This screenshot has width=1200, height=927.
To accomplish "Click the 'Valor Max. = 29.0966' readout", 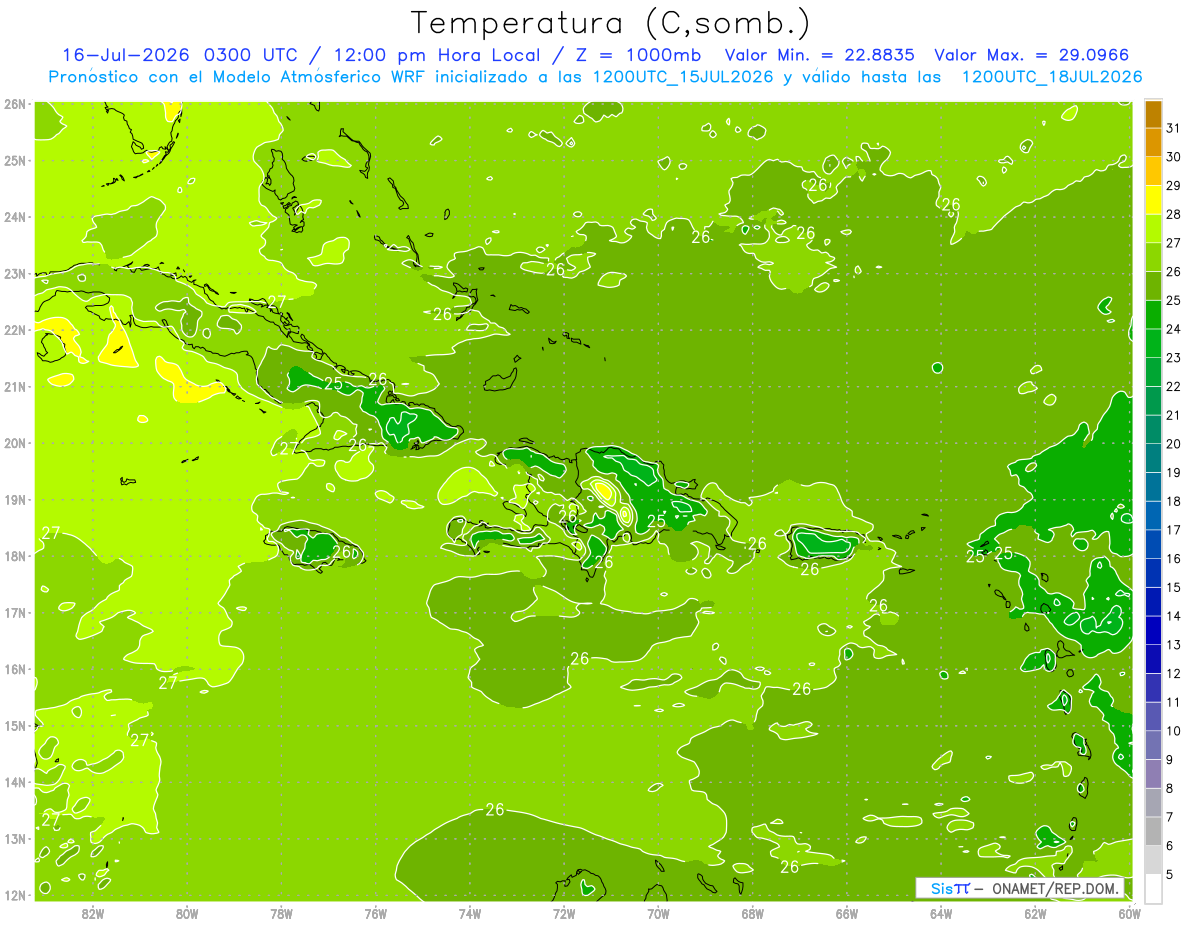I will [1034, 55].
